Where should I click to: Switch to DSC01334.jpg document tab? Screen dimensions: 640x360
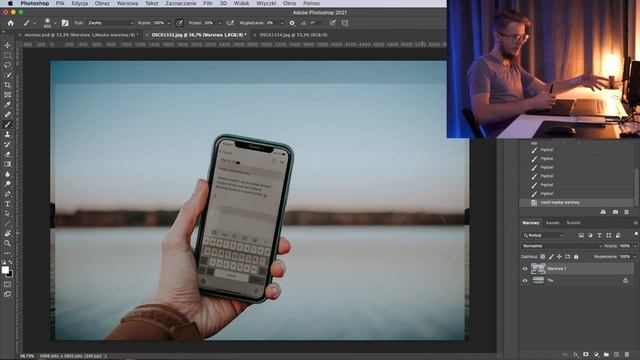pyautogui.click(x=293, y=35)
